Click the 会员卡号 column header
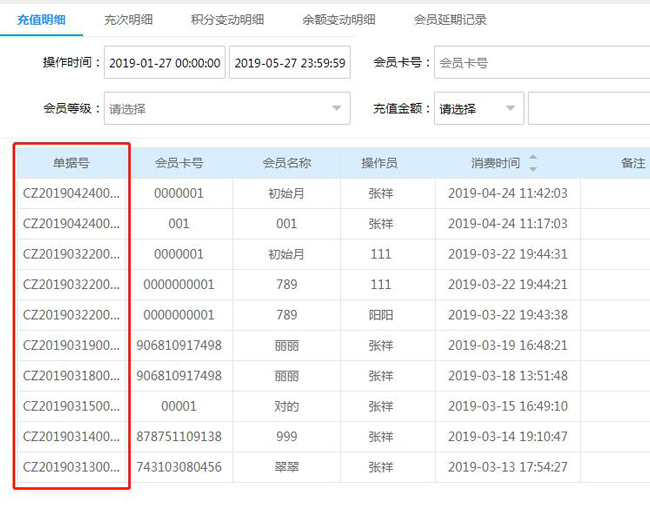650x505 pixels. [179, 163]
